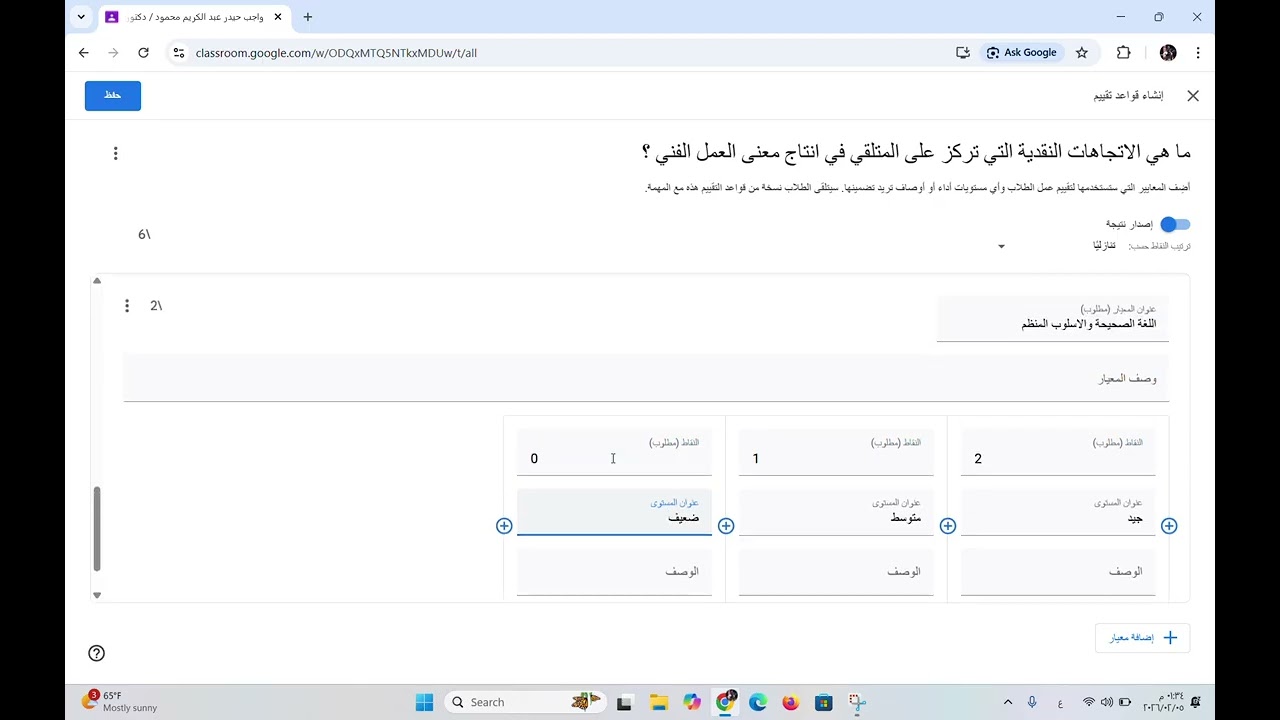
Task: Add a level between متوسط and جيد
Action: pos(948,526)
